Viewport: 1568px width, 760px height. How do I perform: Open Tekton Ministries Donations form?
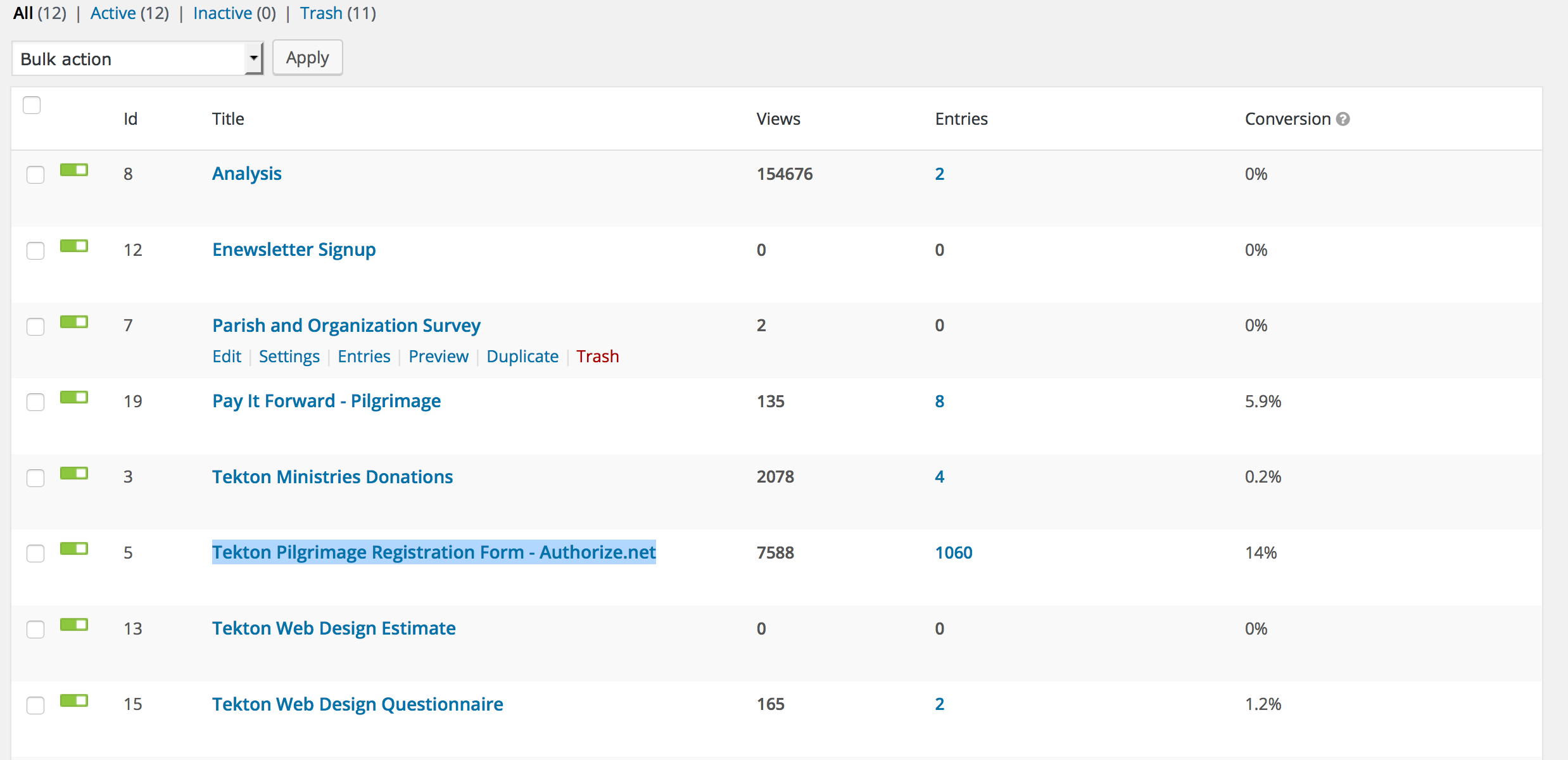click(x=332, y=477)
